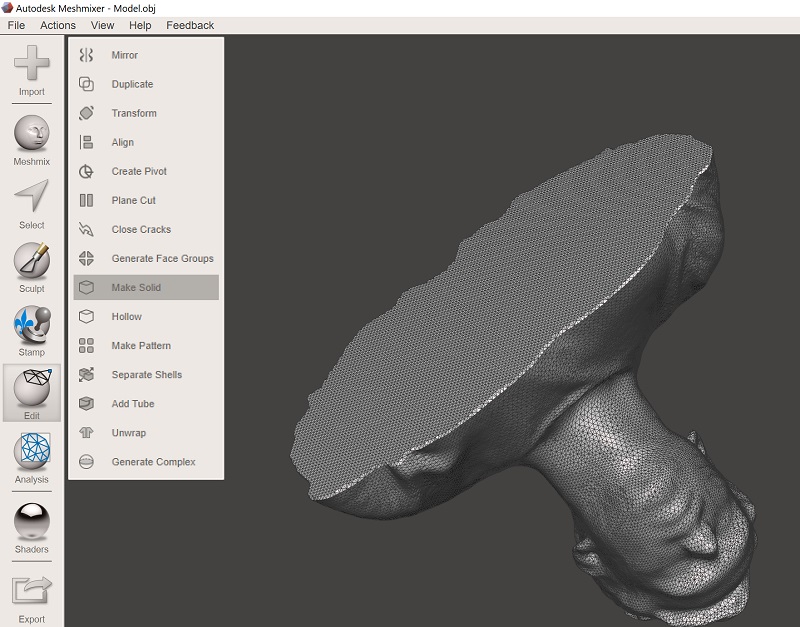Viewport: 800px width, 627px height.
Task: Activate the Select arrow tool
Action: tap(32, 195)
